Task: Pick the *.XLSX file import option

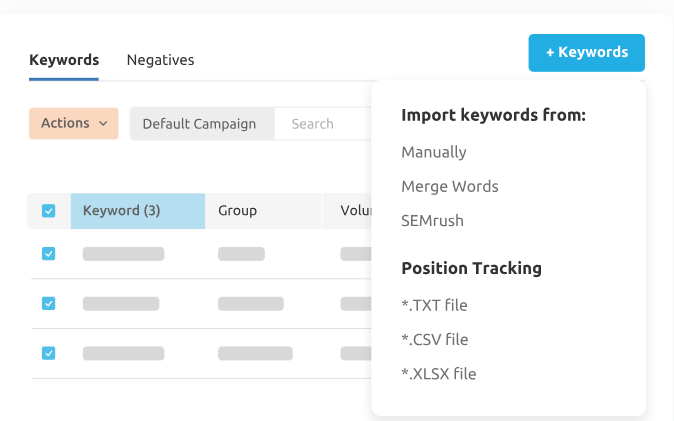Action: (438, 374)
